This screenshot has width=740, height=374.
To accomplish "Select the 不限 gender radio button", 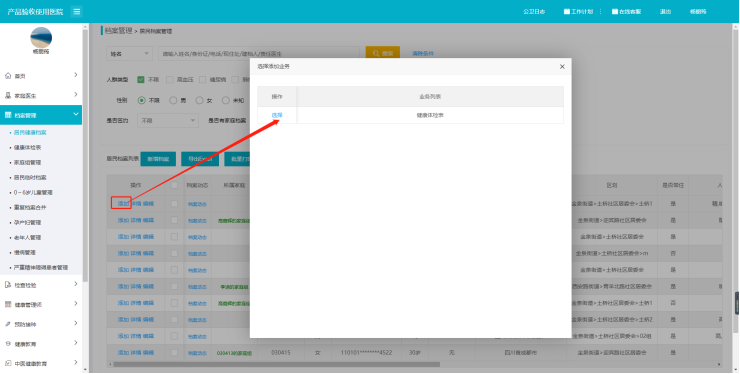I will 141,100.
